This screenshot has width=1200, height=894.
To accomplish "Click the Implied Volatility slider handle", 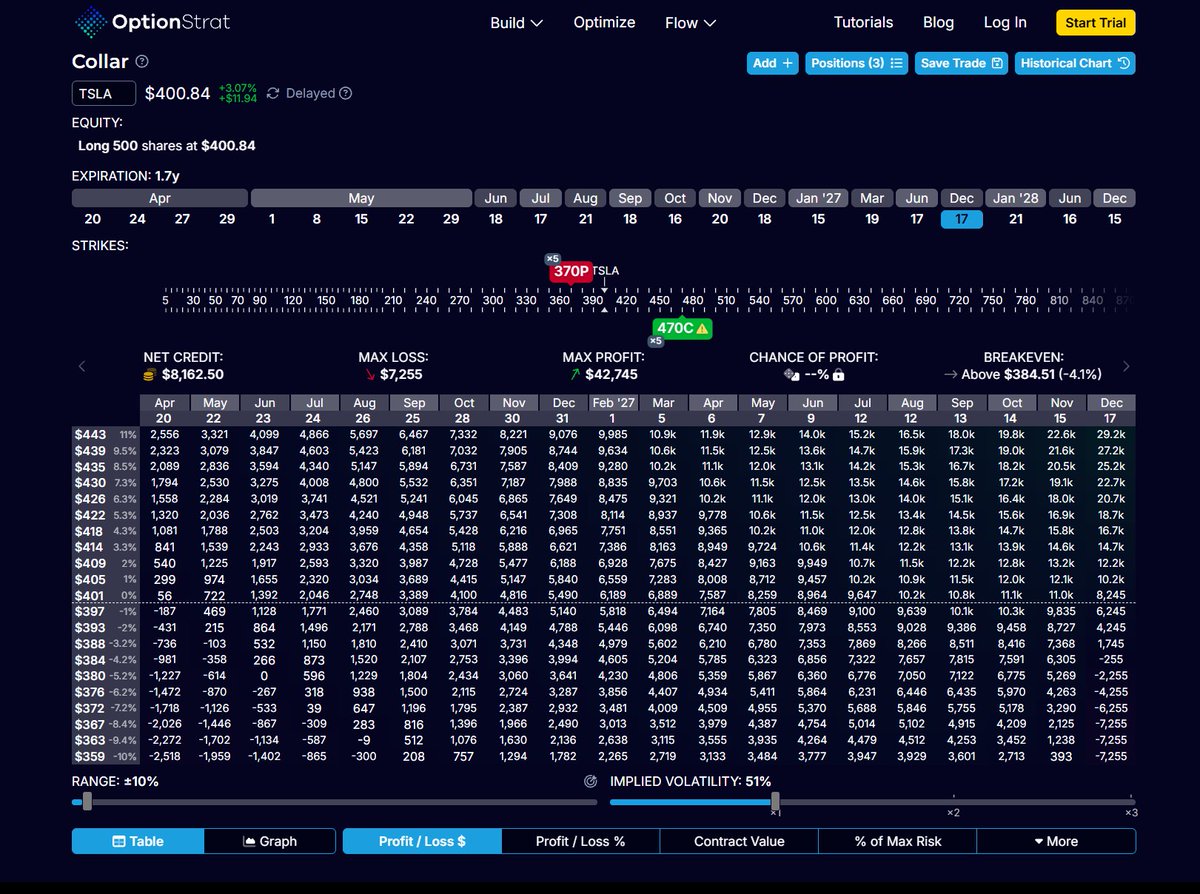I will click(x=775, y=802).
